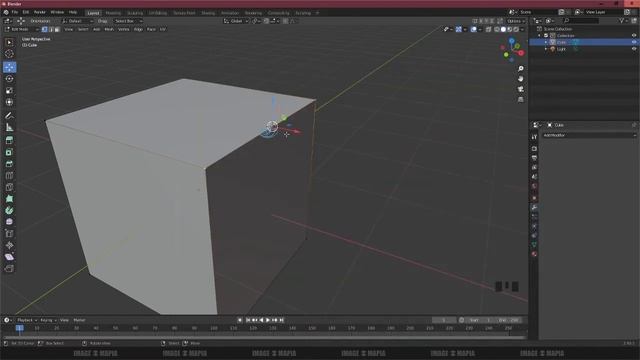The width and height of the screenshot is (640, 360).
Task: Click the outliner search field
Action: coord(582,21)
